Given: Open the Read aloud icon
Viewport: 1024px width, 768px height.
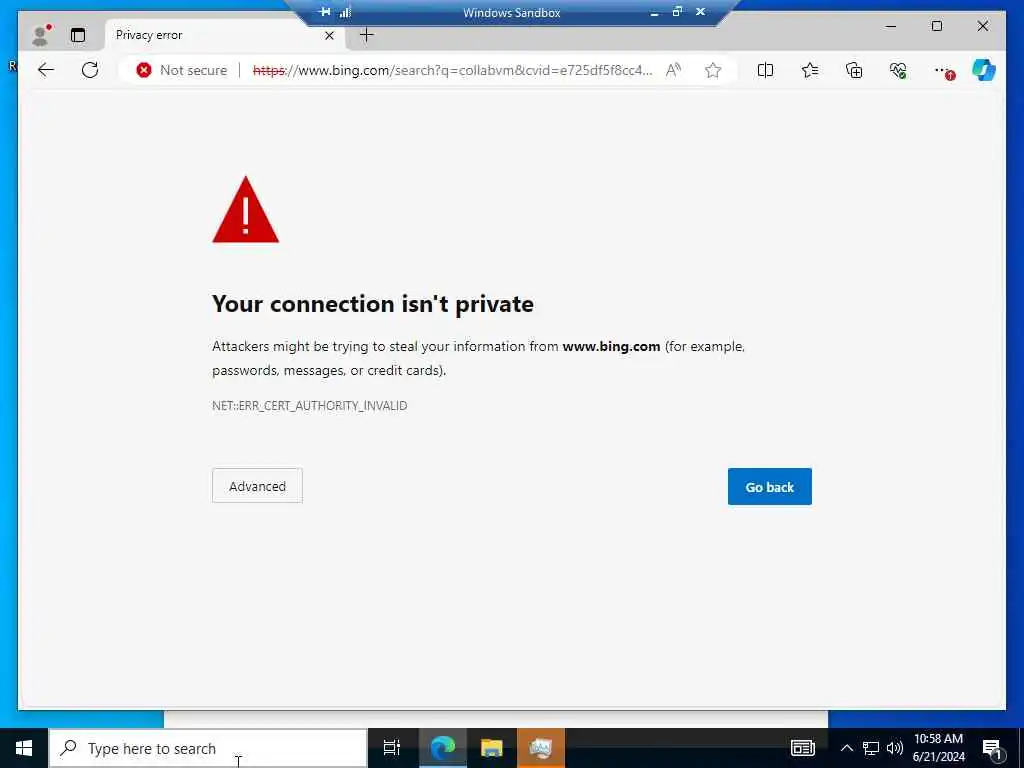Looking at the screenshot, I should click(x=673, y=70).
